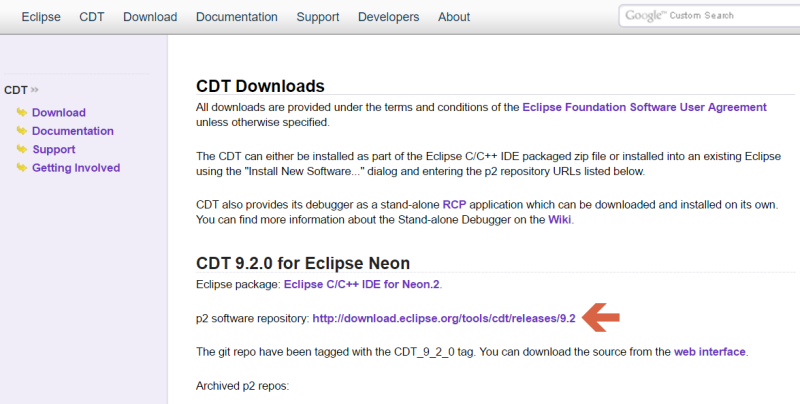Viewport: 800px width, 404px height.
Task: Open the Support top navigation item
Action: point(318,17)
